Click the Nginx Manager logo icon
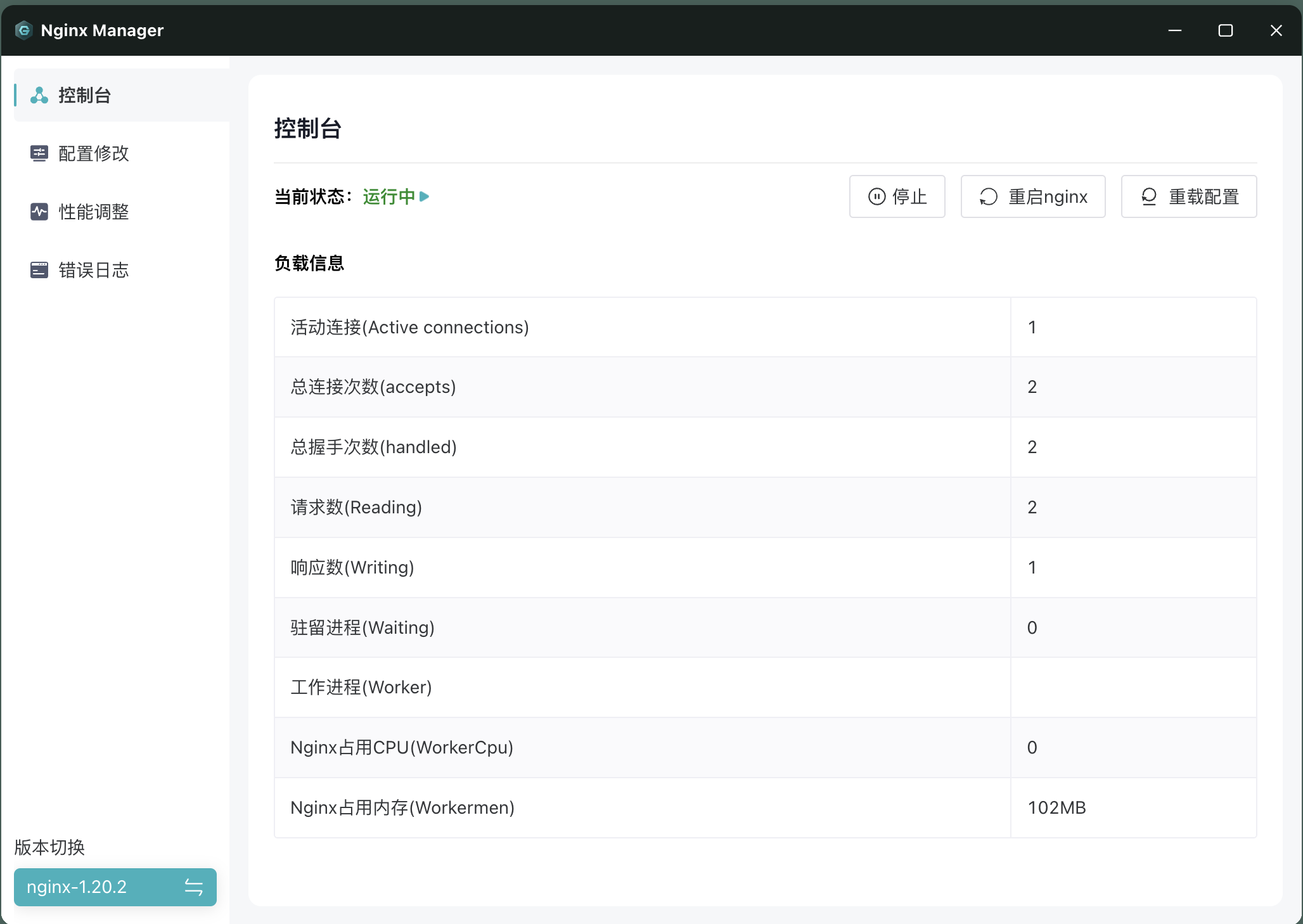Screen dimensions: 1303x924 (23, 30)
